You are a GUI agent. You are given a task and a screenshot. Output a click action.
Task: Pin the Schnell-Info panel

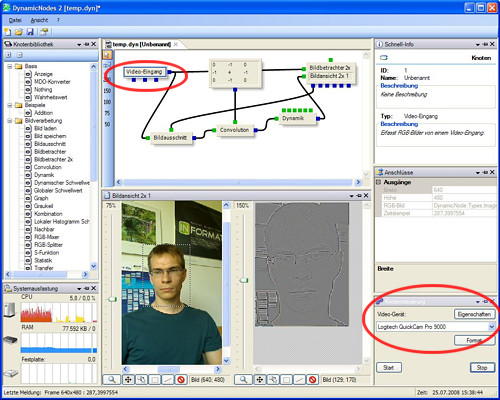pos(485,44)
